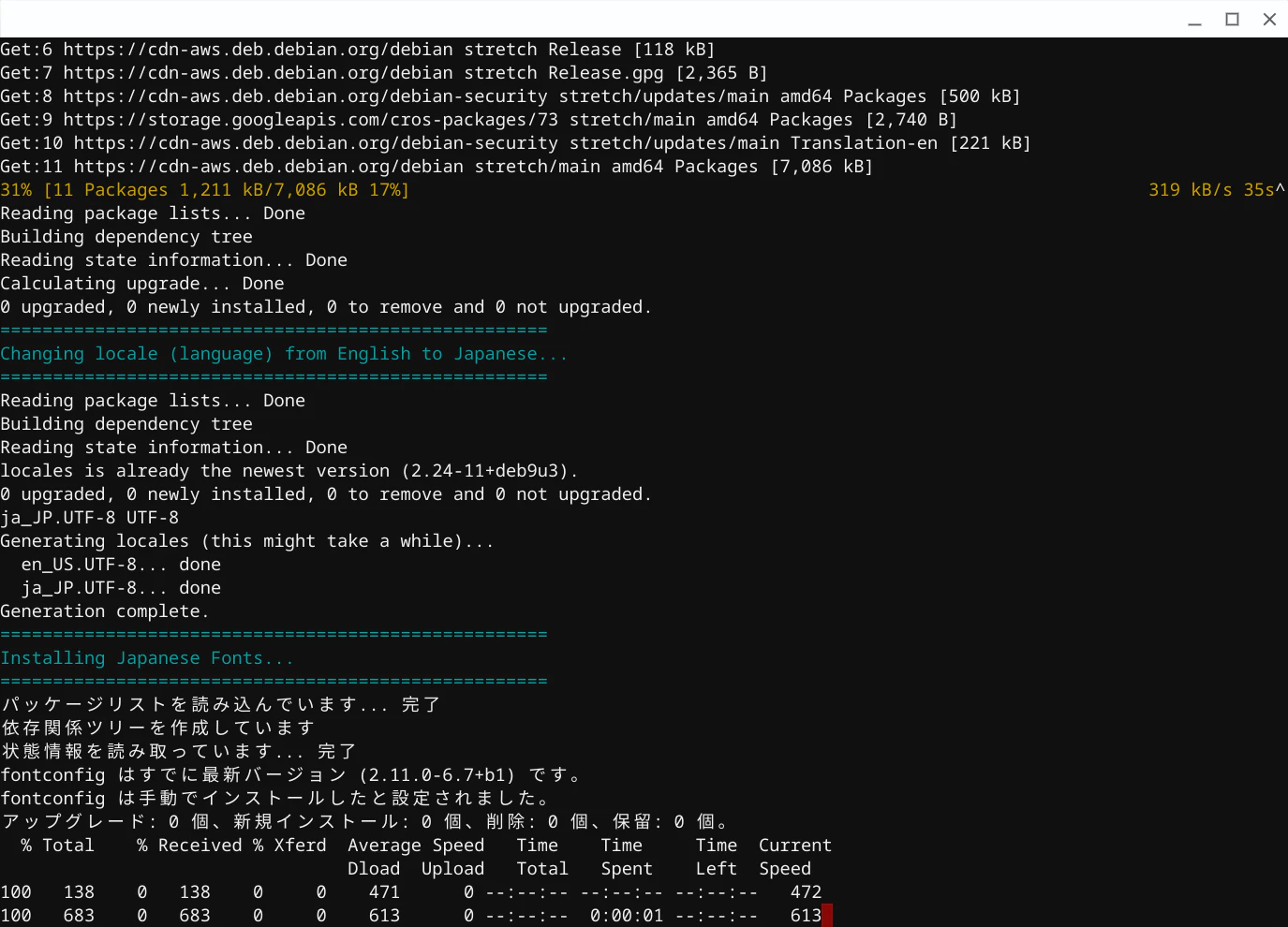1288x927 pixels.
Task: Select the "Average Speed" column header
Action: point(416,846)
